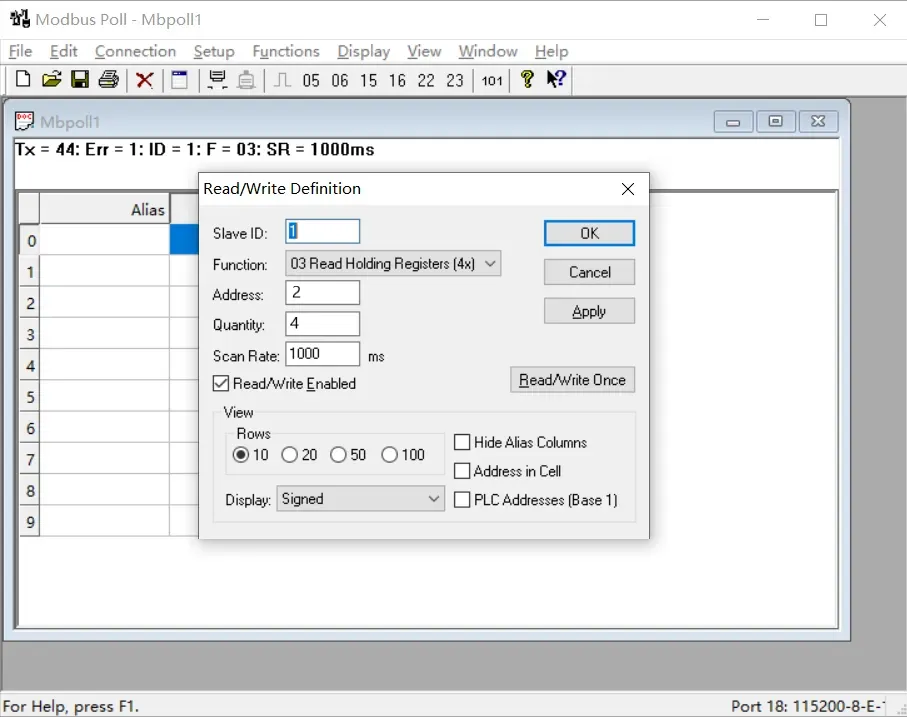Screen dimensions: 907x717
Task: Open function 16 write multiple registers
Action: [x=397, y=80]
